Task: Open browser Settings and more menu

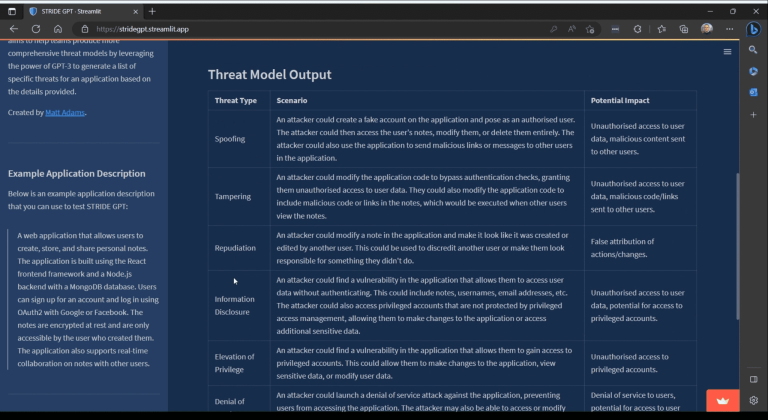Action: pos(729,29)
